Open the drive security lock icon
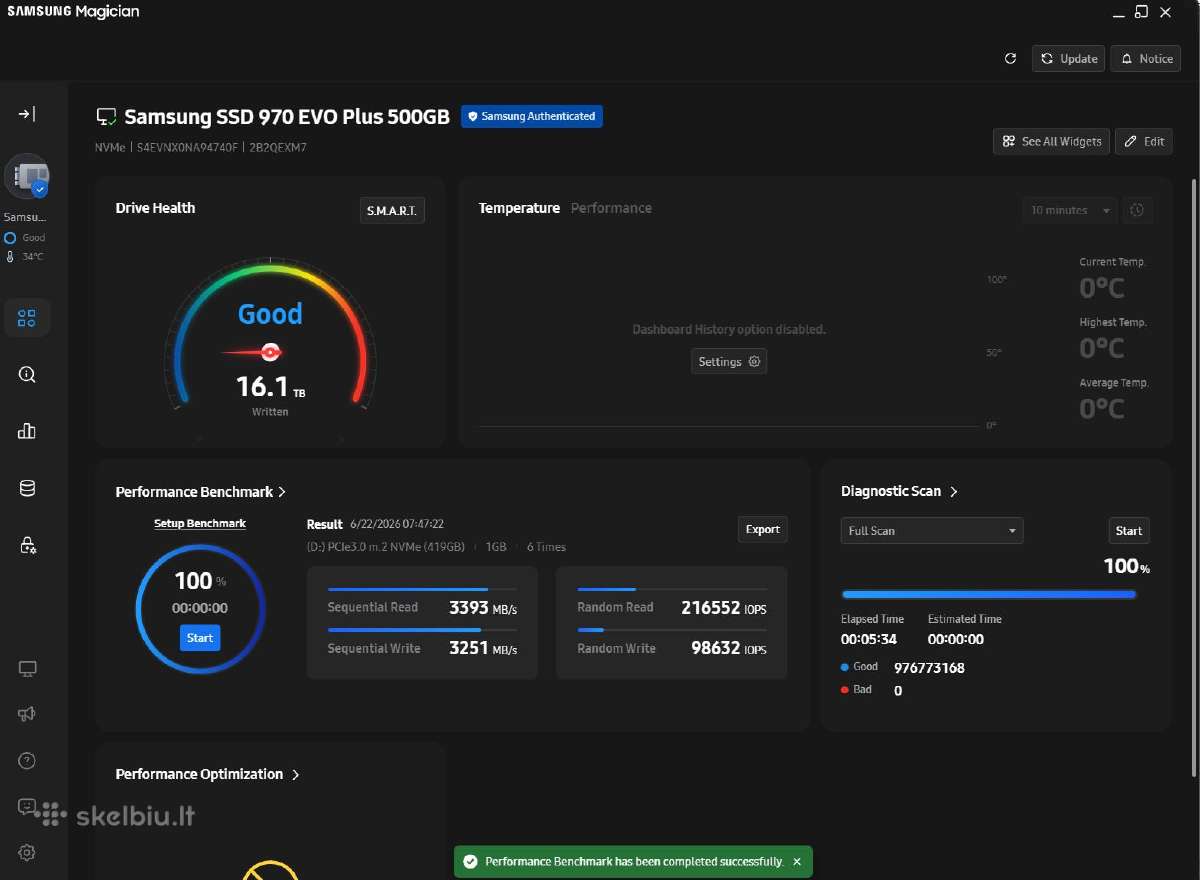The height and width of the screenshot is (880, 1200). coord(27,545)
